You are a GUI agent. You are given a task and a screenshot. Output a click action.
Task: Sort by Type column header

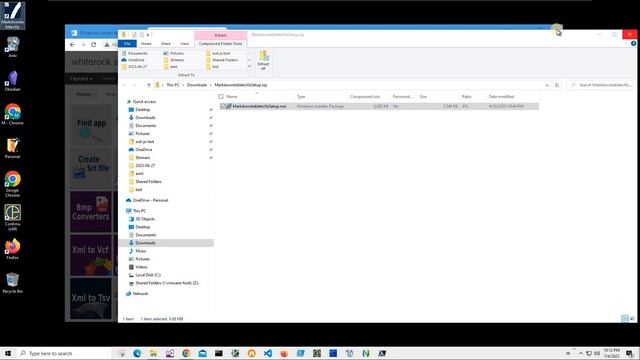coord(301,97)
